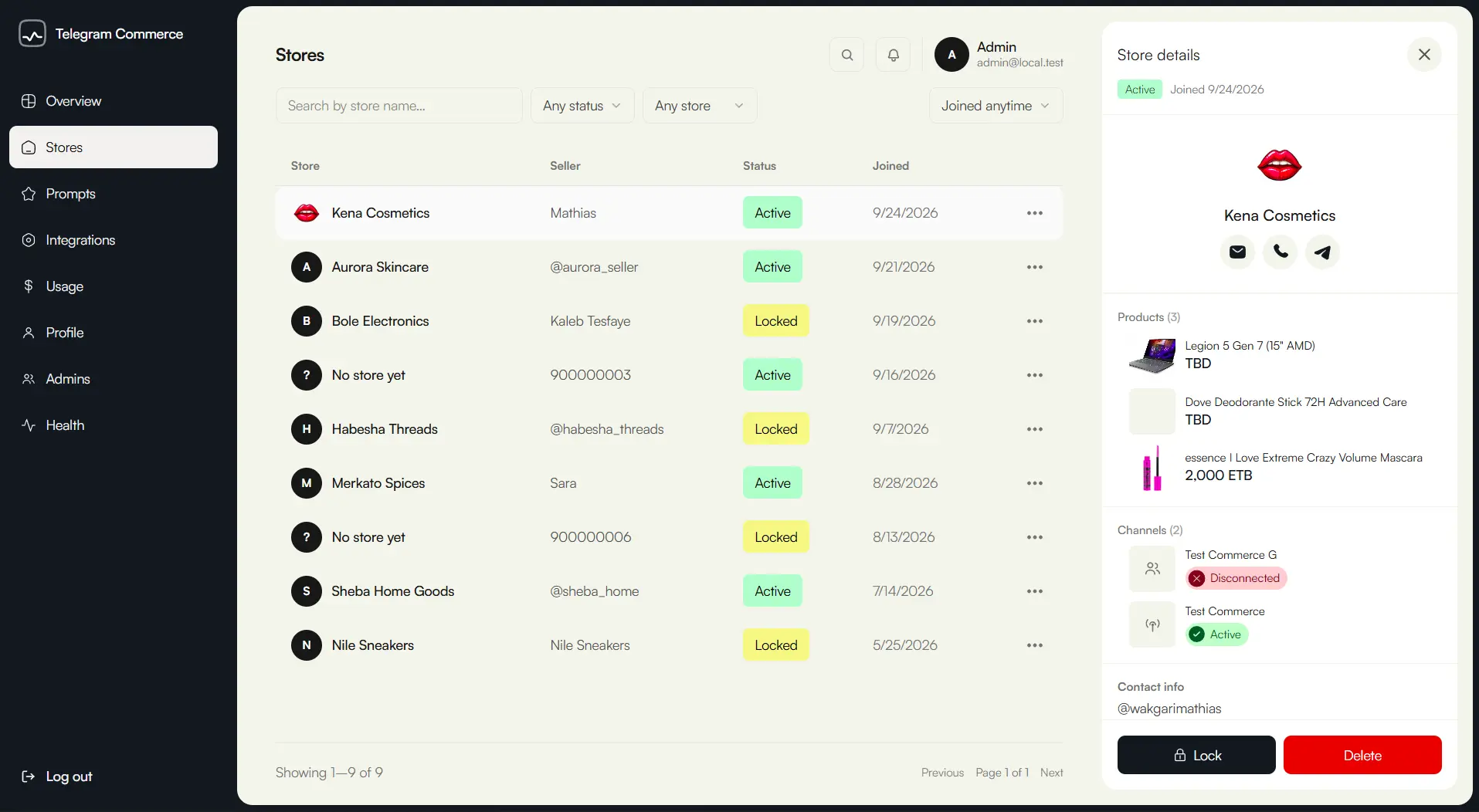The image size is (1479, 812).
Task: Click seller @habesha_threads cell
Action: pyautogui.click(x=607, y=429)
